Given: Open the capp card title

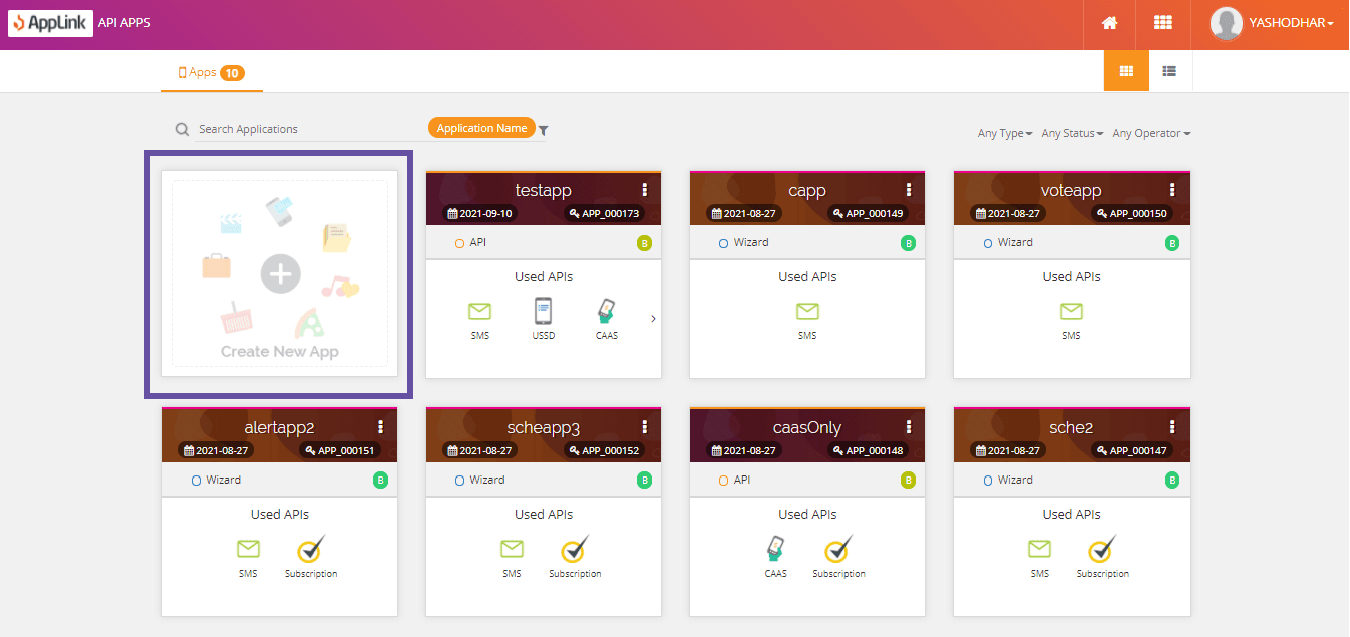Looking at the screenshot, I should pyautogui.click(x=807, y=190).
